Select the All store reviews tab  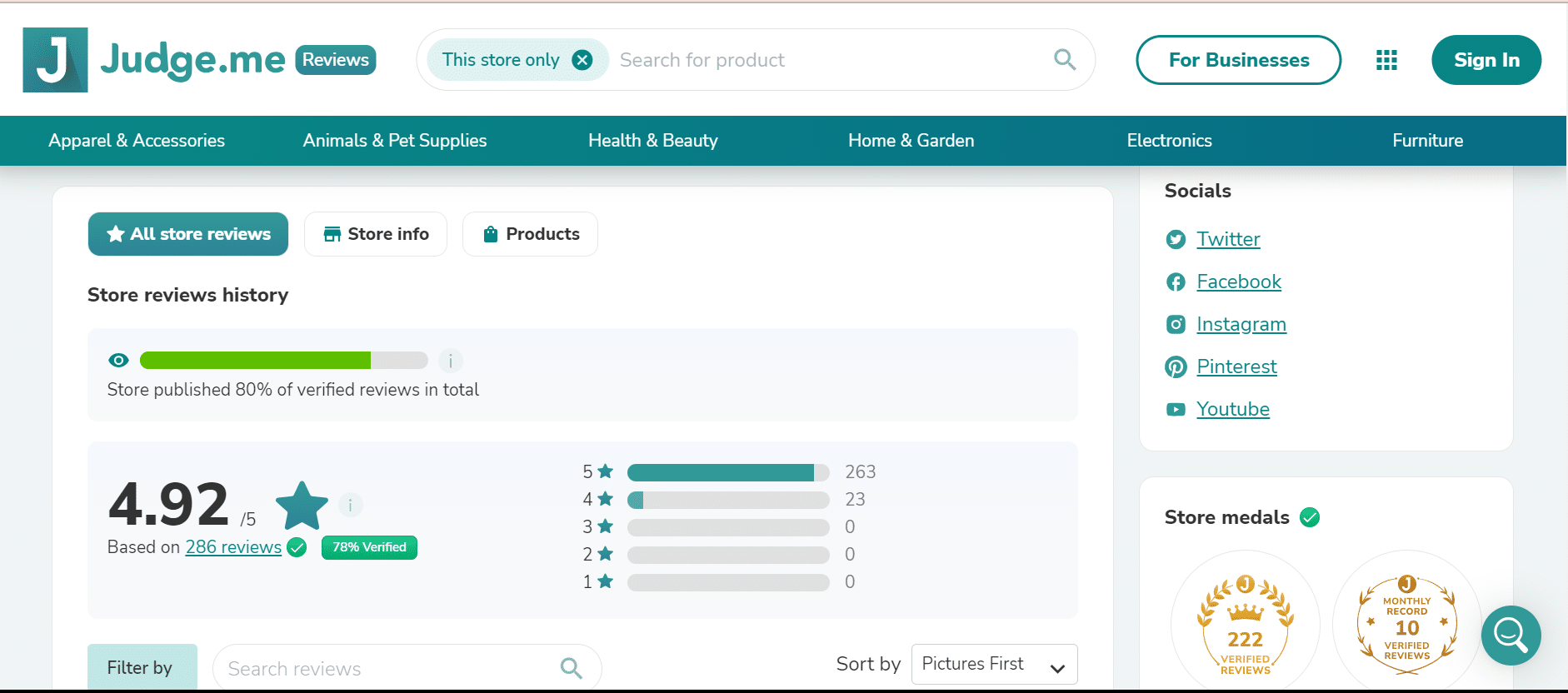(188, 234)
